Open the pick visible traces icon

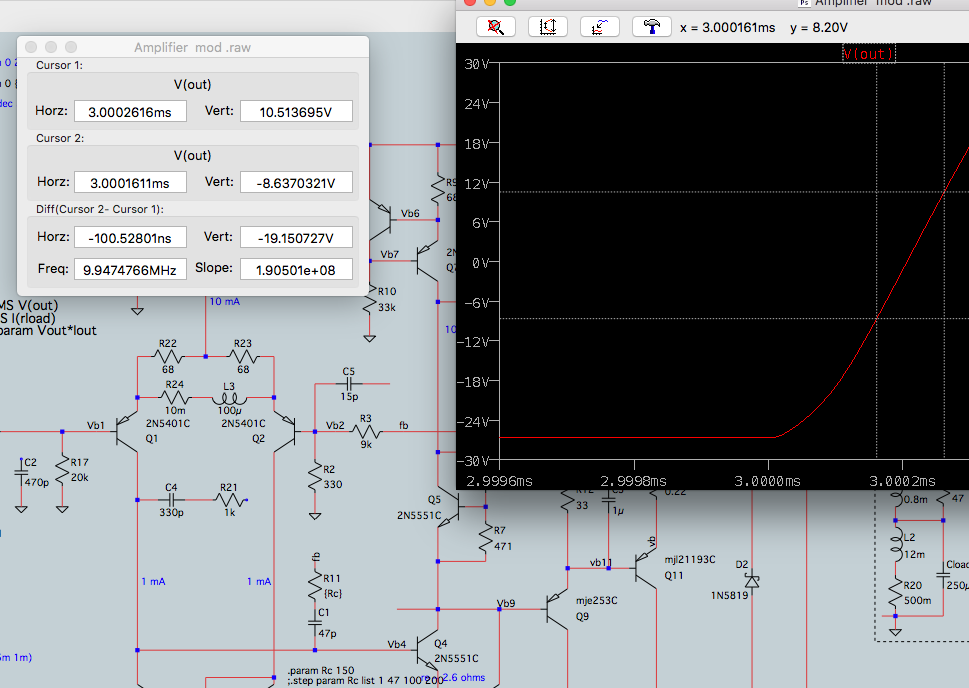click(x=599, y=27)
